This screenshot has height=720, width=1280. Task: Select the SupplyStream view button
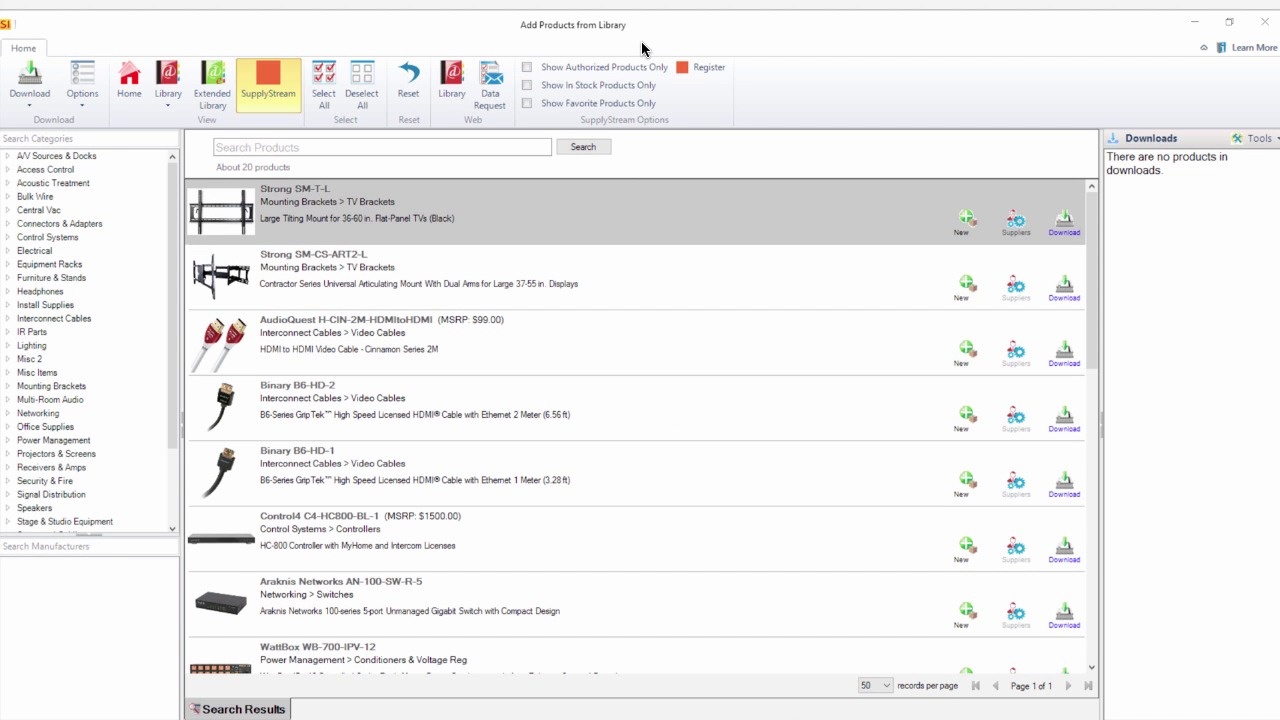click(x=268, y=84)
